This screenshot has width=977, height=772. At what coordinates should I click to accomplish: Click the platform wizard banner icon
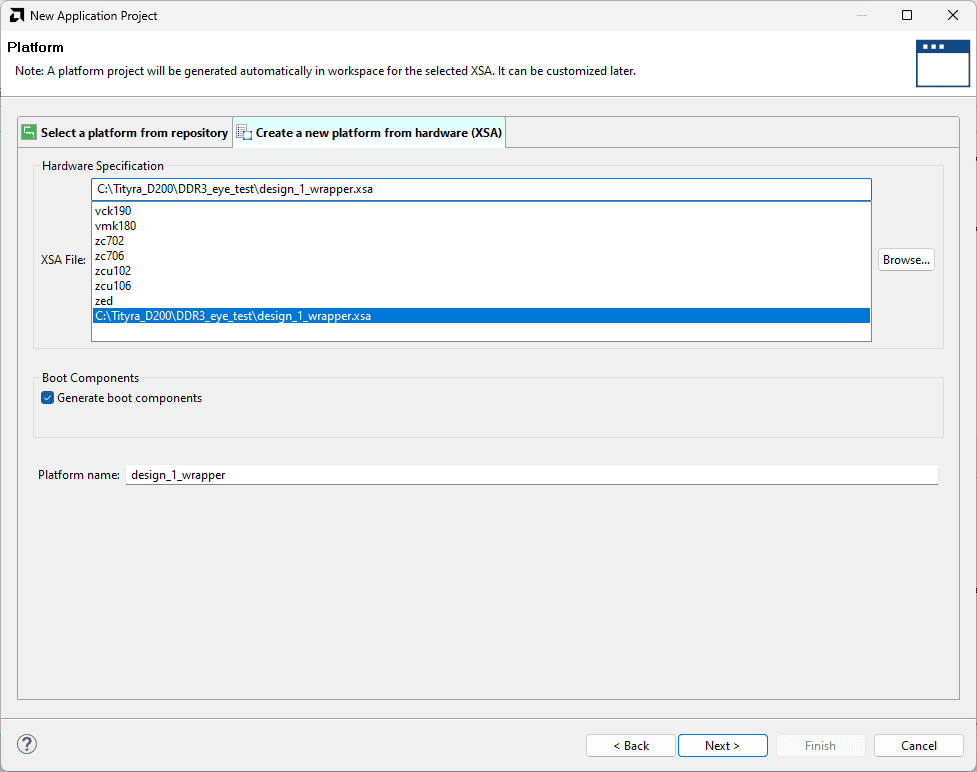click(x=942, y=63)
